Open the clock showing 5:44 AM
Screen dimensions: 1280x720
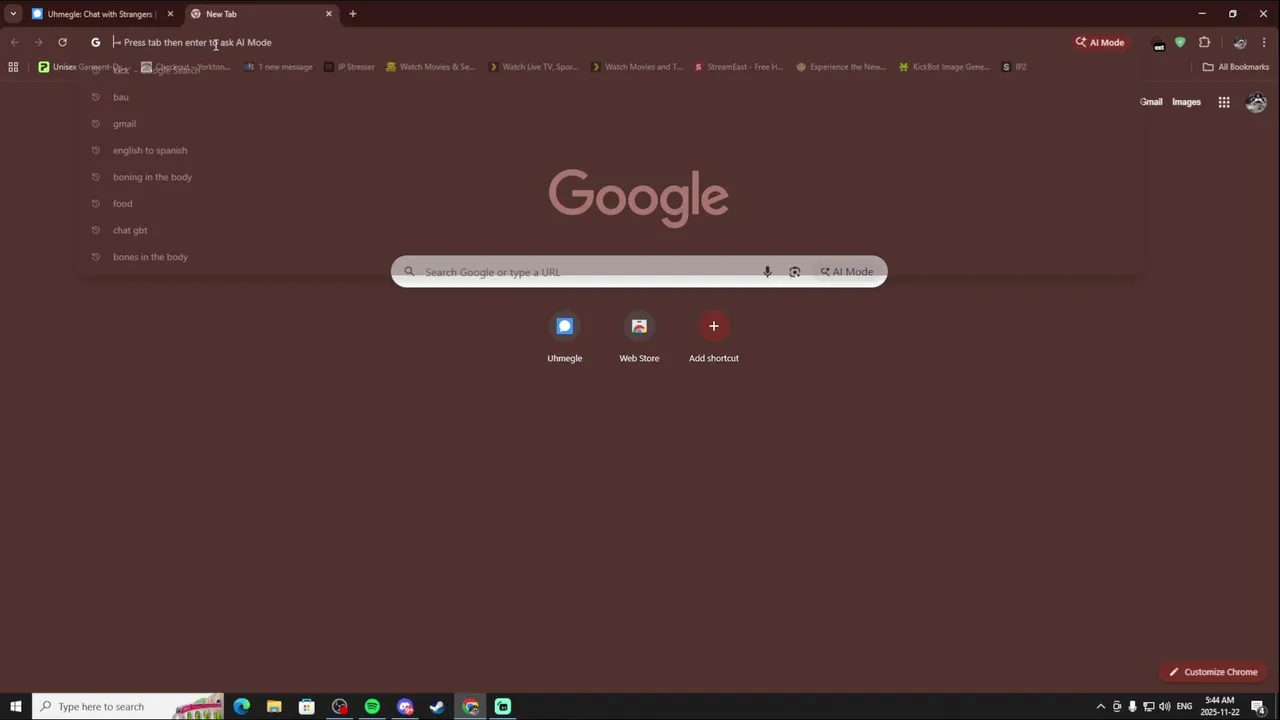pyautogui.click(x=1219, y=706)
